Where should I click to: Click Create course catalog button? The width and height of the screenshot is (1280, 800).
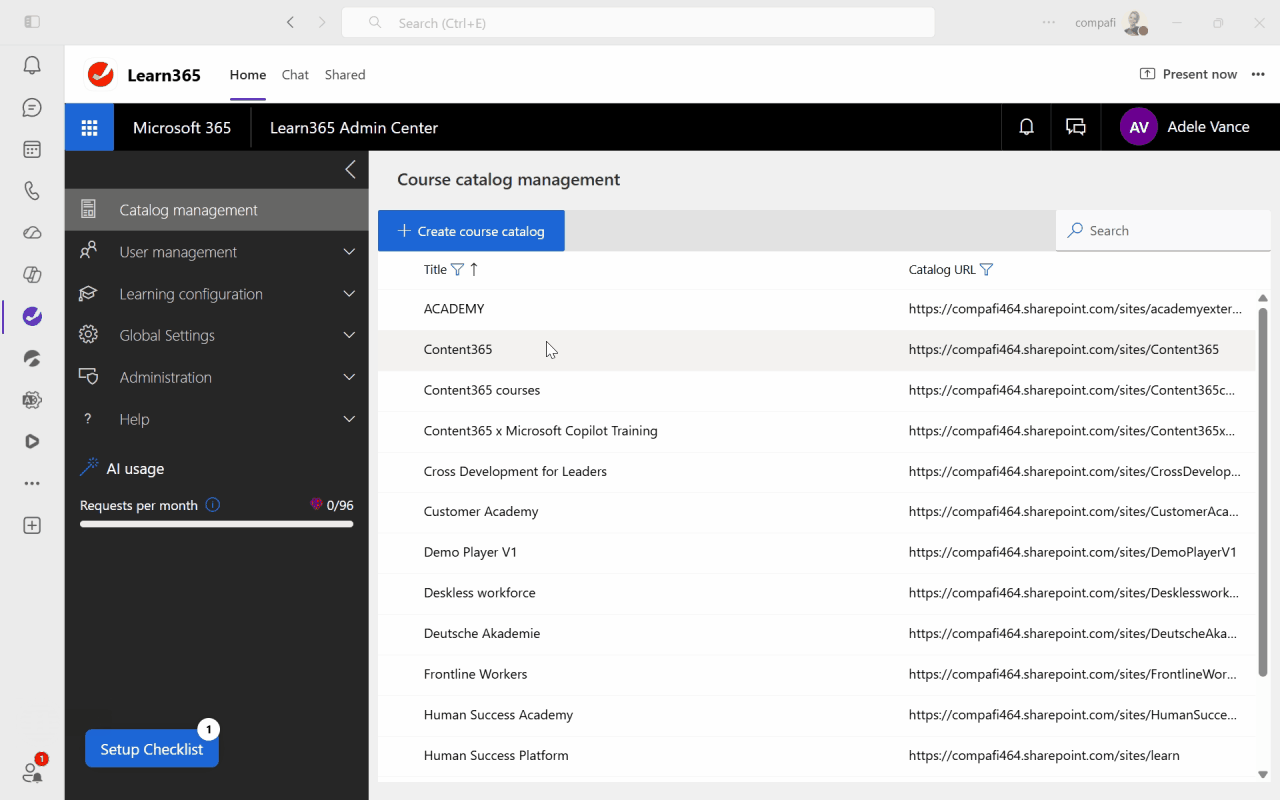click(471, 231)
